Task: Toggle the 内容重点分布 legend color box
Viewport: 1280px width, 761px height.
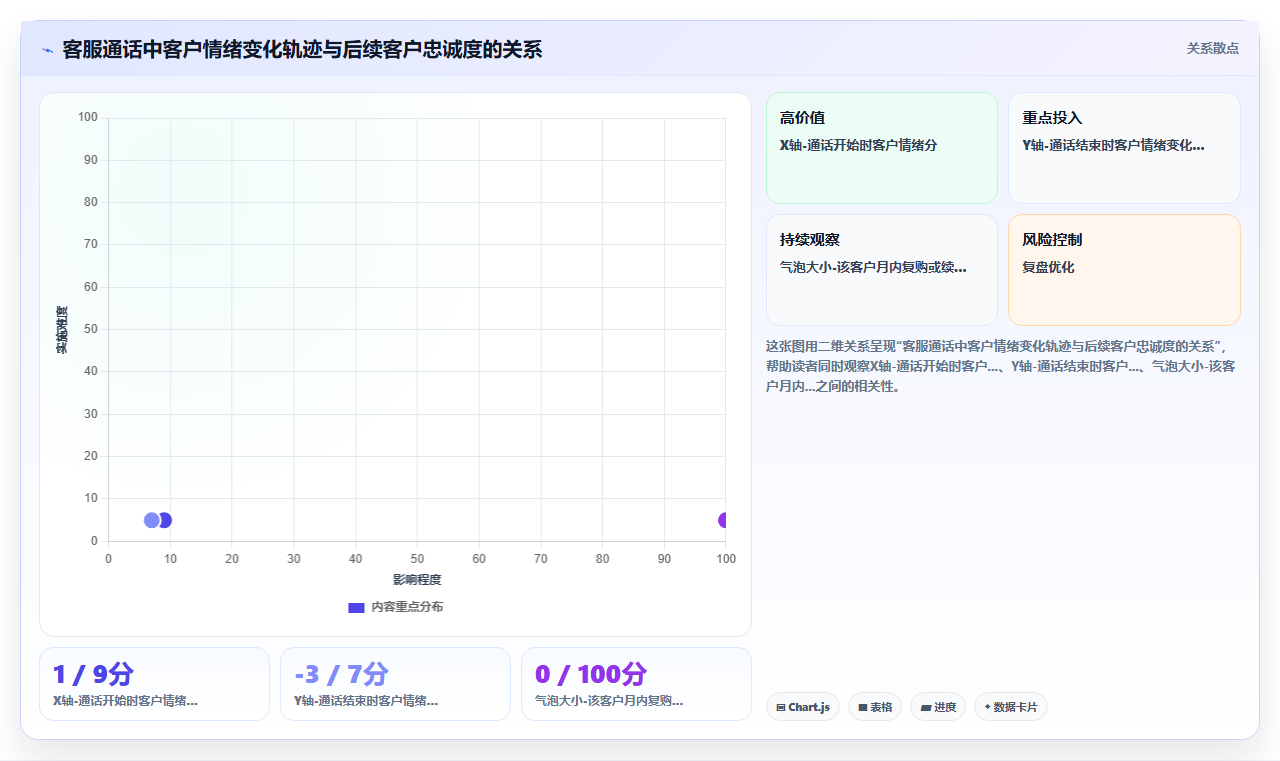Action: pos(356,607)
